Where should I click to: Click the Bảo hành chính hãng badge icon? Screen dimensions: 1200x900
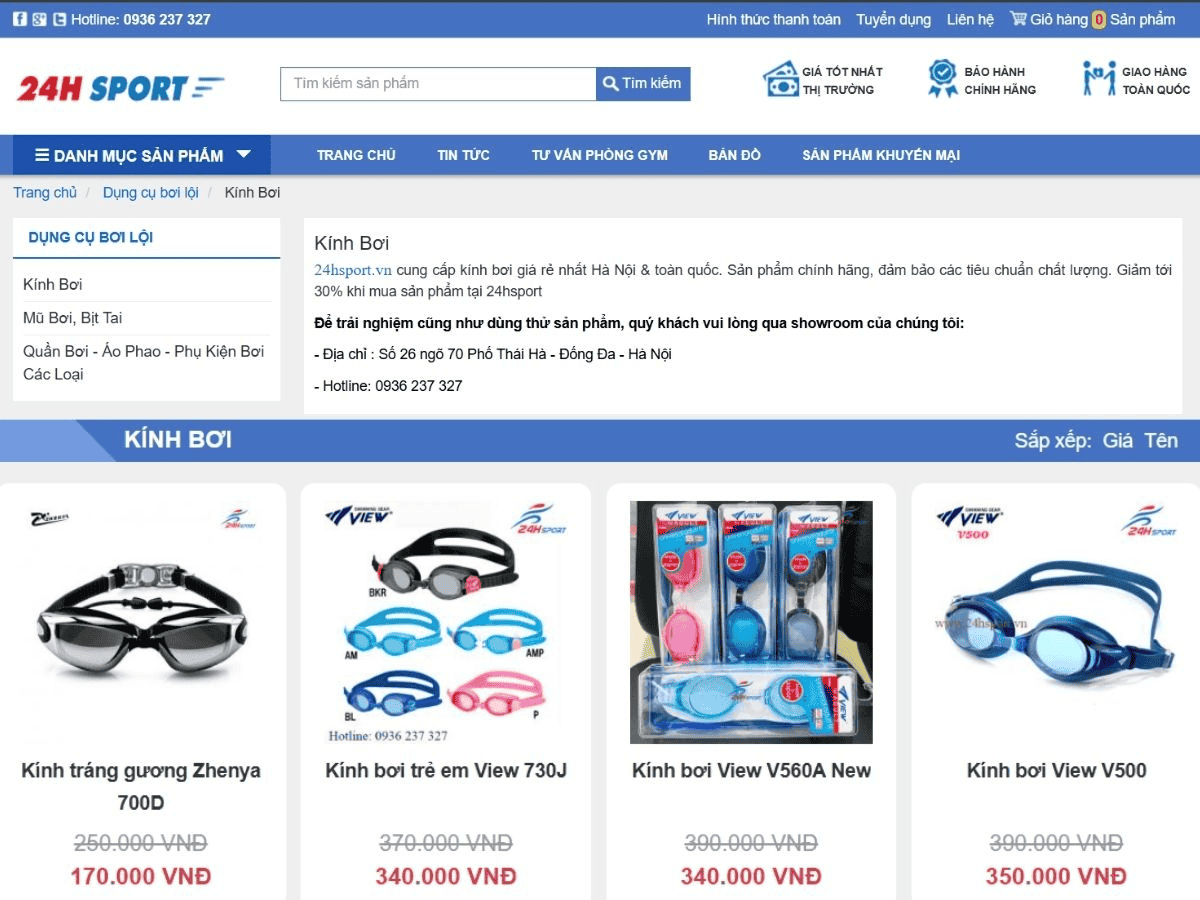point(942,79)
